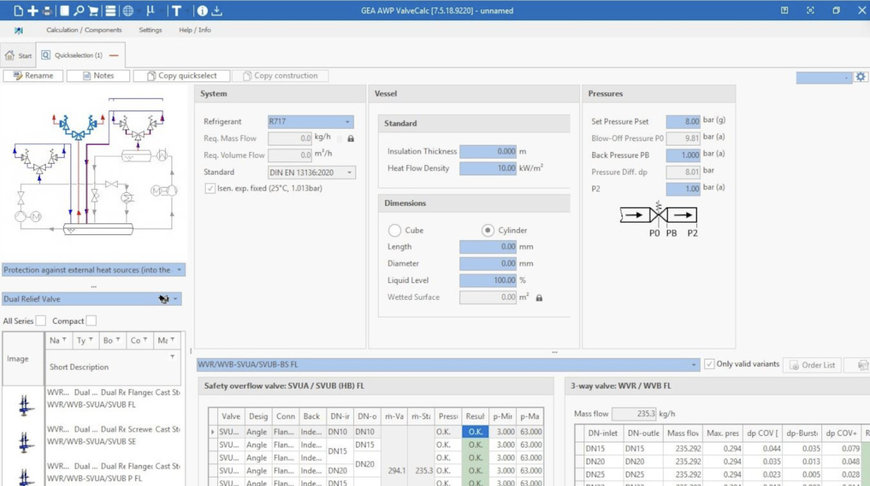The width and height of the screenshot is (870, 486).
Task: Click the stacked list icon in title bar
Action: pos(110,11)
